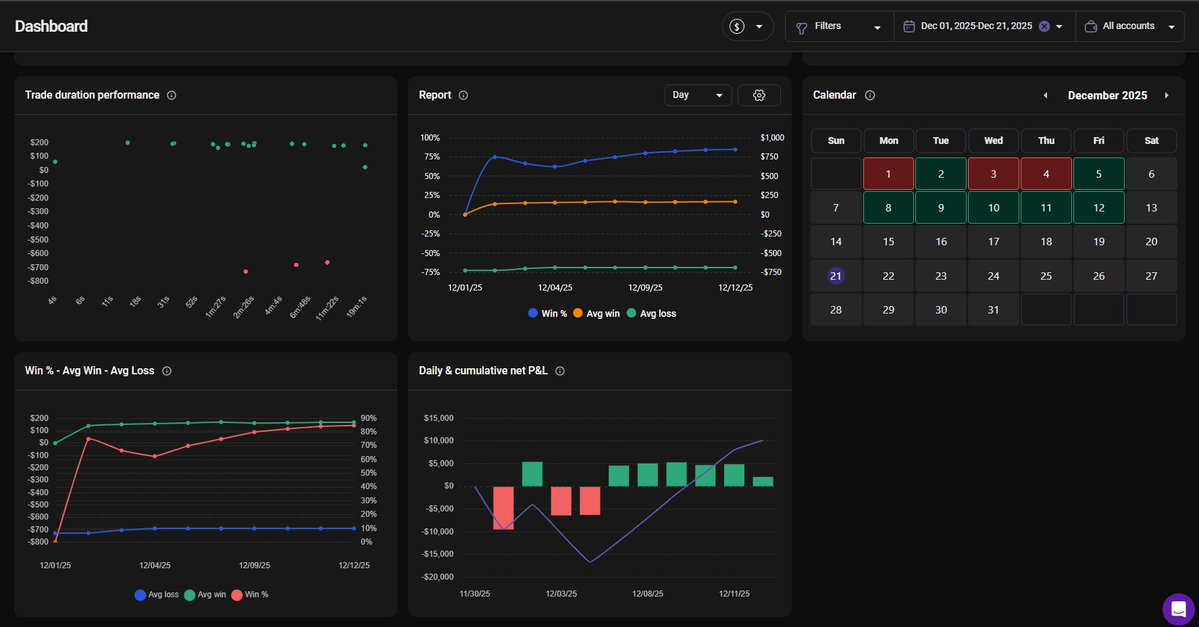Screen dimensions: 1199x627
Task: Click the Fri weekday header
Action: tap(1099, 141)
